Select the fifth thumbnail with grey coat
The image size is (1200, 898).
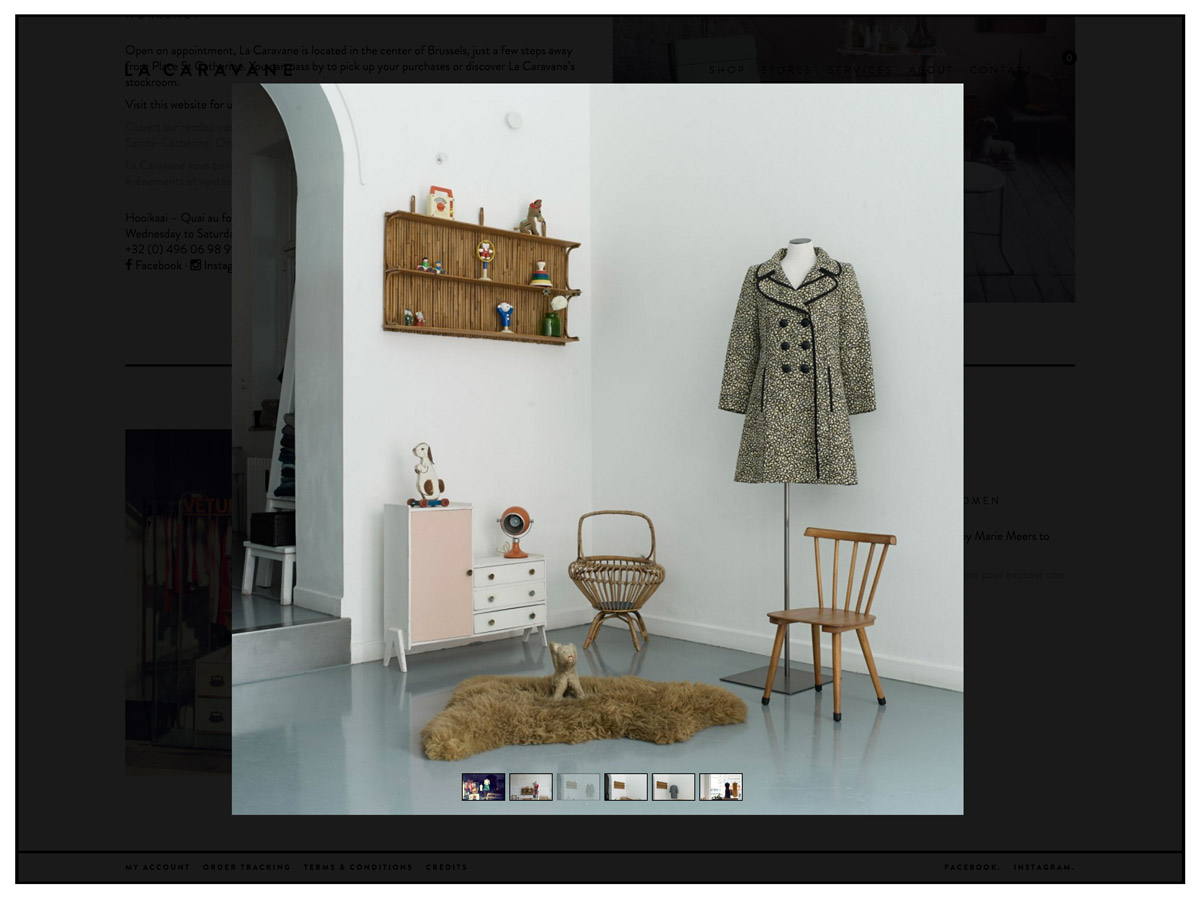[673, 787]
